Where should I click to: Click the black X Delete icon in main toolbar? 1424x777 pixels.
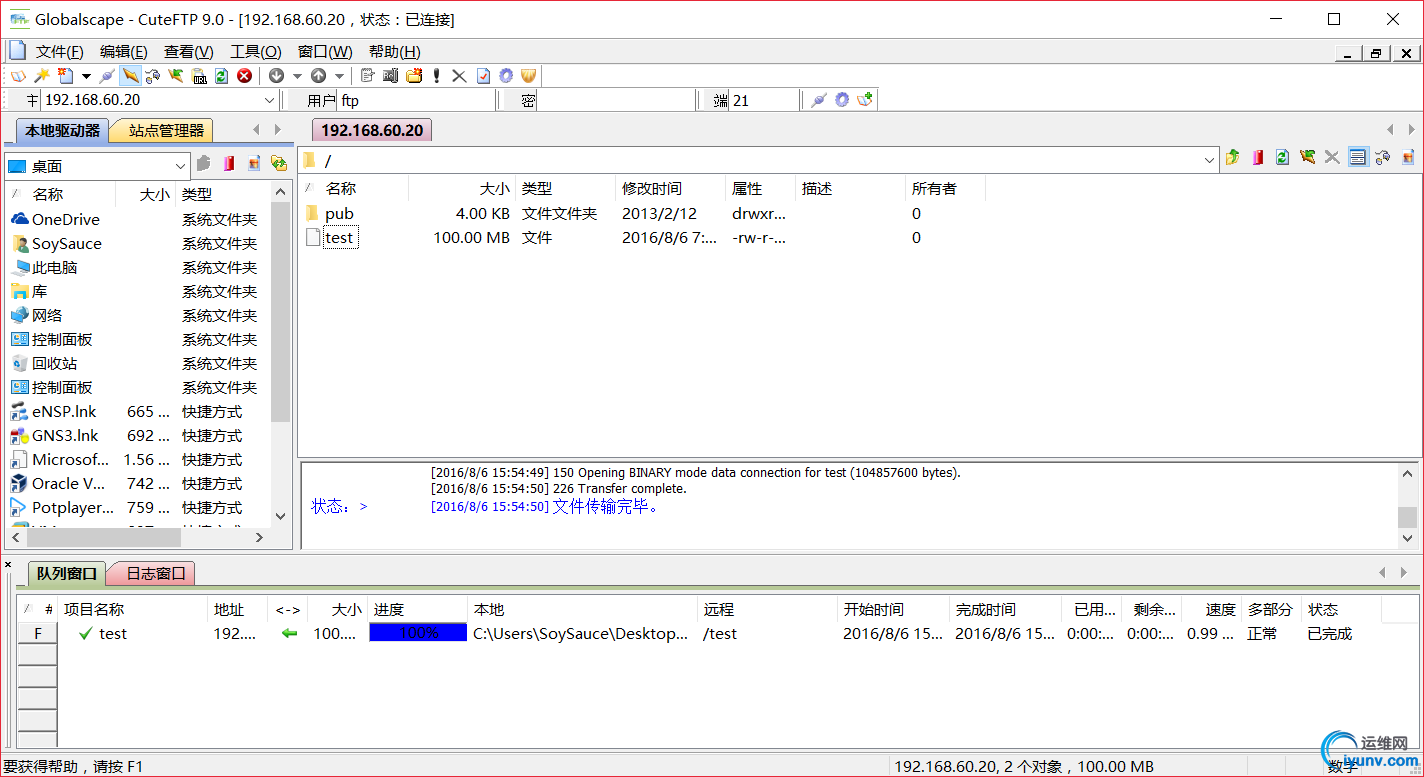pyautogui.click(x=459, y=76)
